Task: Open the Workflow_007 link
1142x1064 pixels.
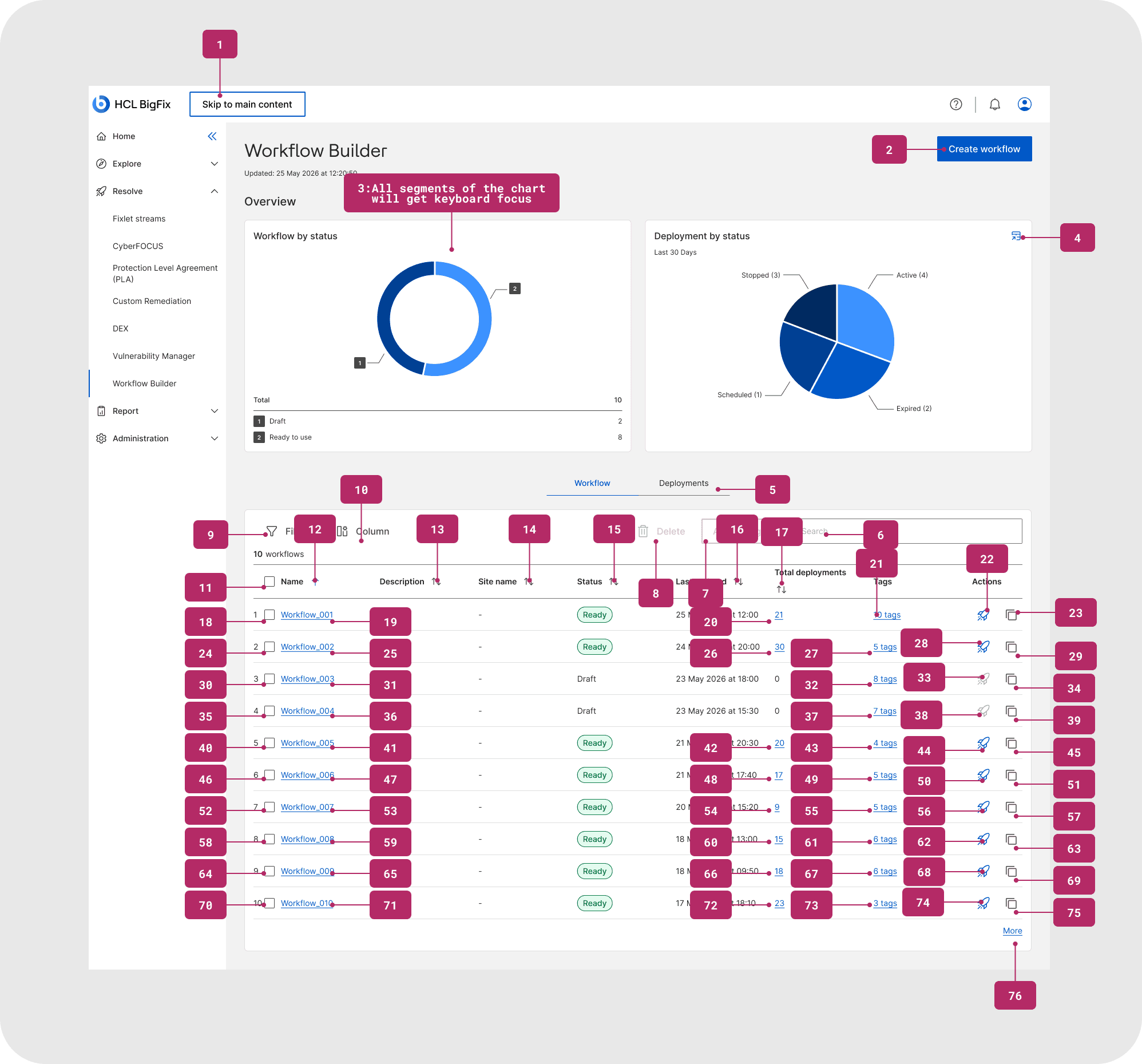Action: click(307, 807)
